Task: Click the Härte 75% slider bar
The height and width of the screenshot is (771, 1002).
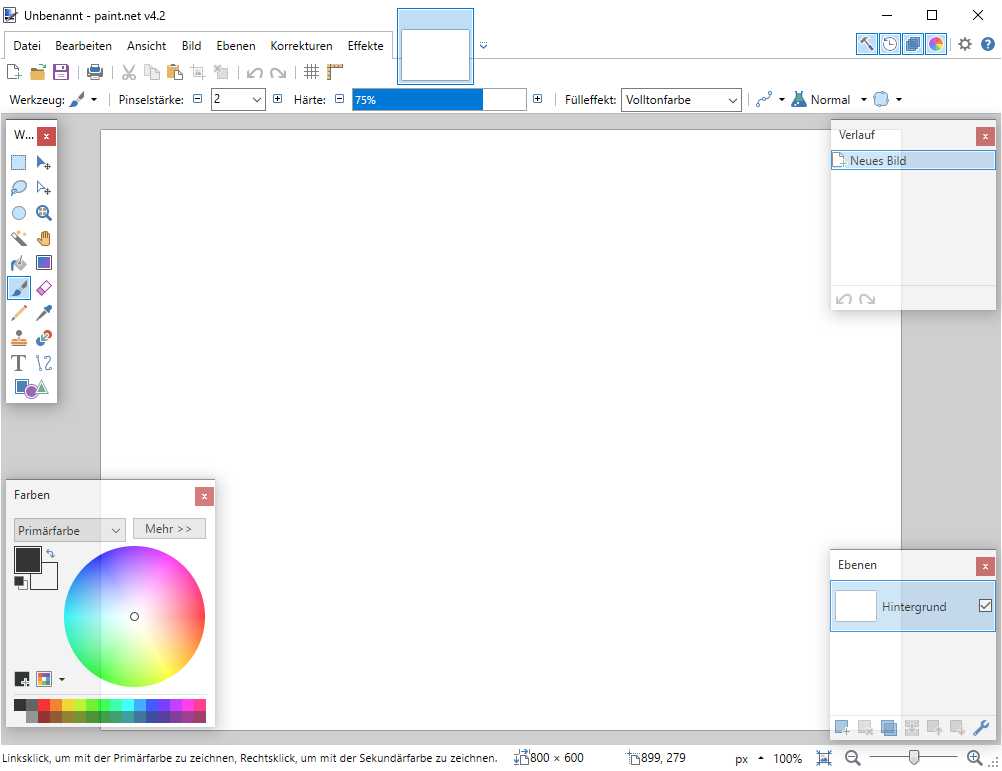Action: (439, 100)
